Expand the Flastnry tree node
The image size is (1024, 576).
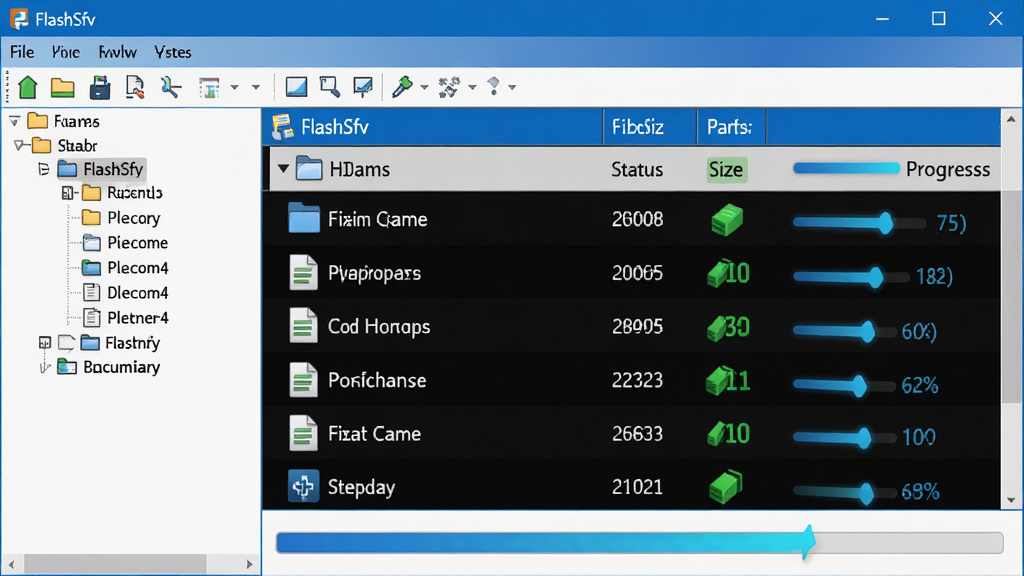point(44,343)
